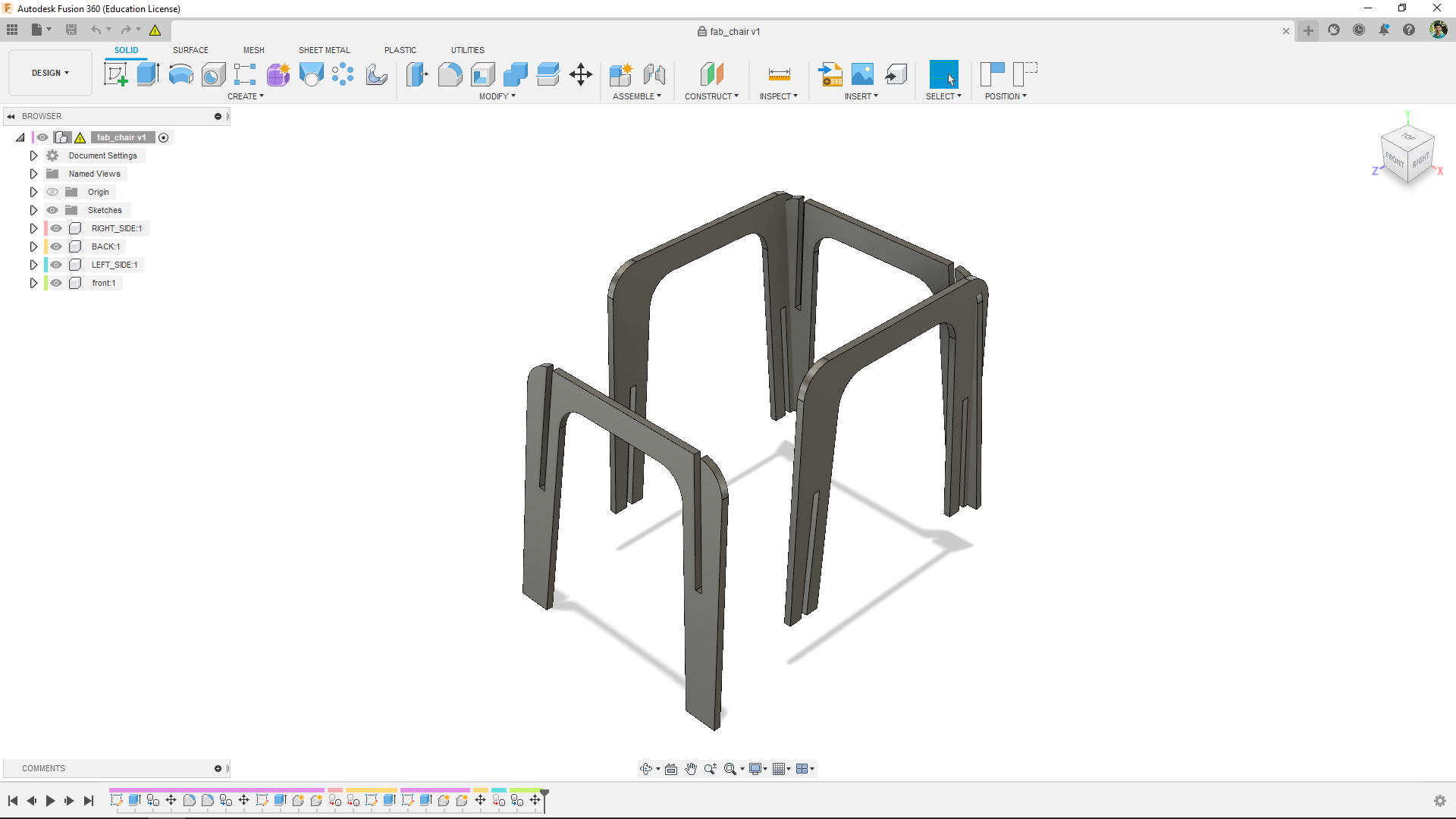Switch to the MESH tab

tap(254, 50)
